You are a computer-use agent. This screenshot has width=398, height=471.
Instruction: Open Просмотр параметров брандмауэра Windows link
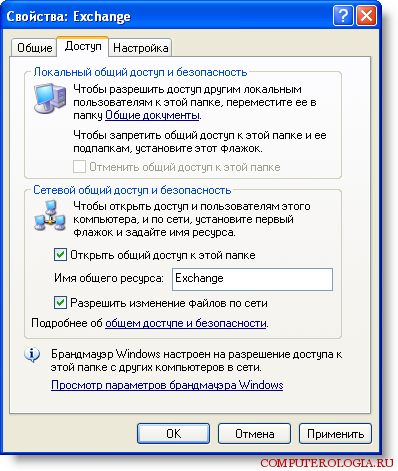point(167,385)
